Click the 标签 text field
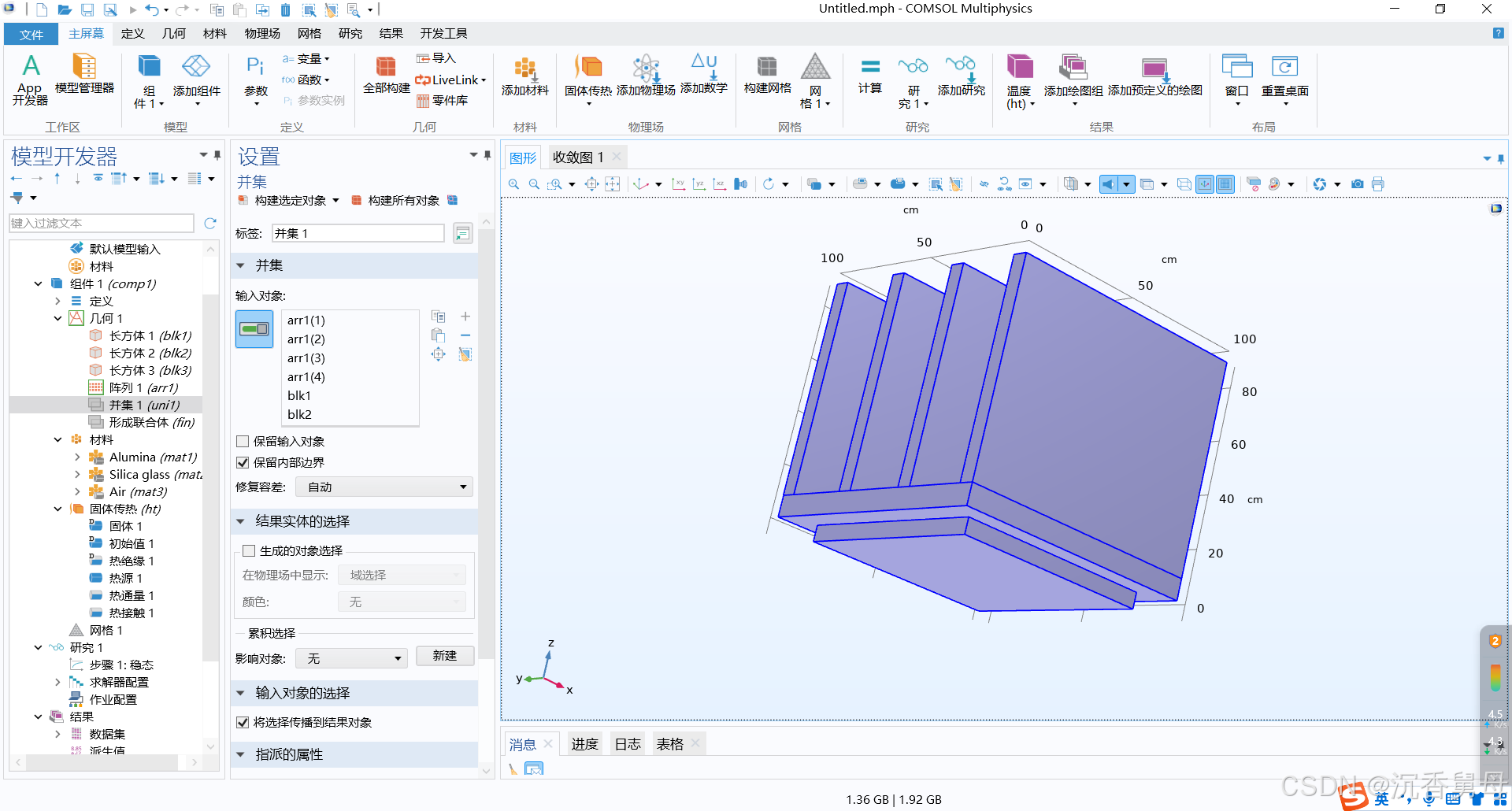Screen dimensions: 1512x811 [358, 234]
